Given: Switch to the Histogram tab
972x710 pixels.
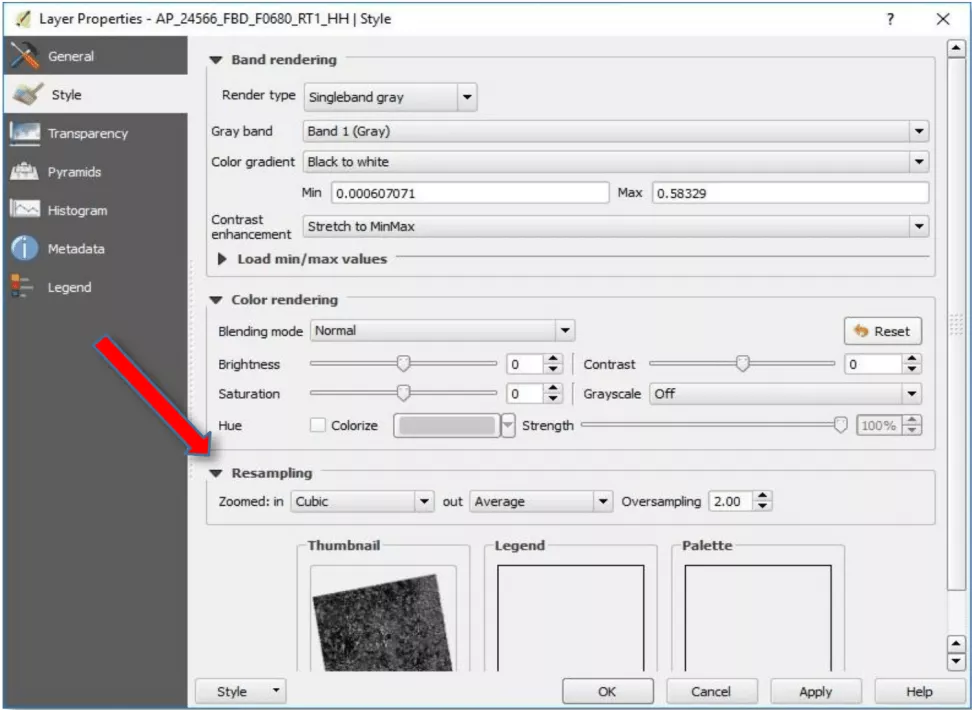Looking at the screenshot, I should click(x=95, y=210).
